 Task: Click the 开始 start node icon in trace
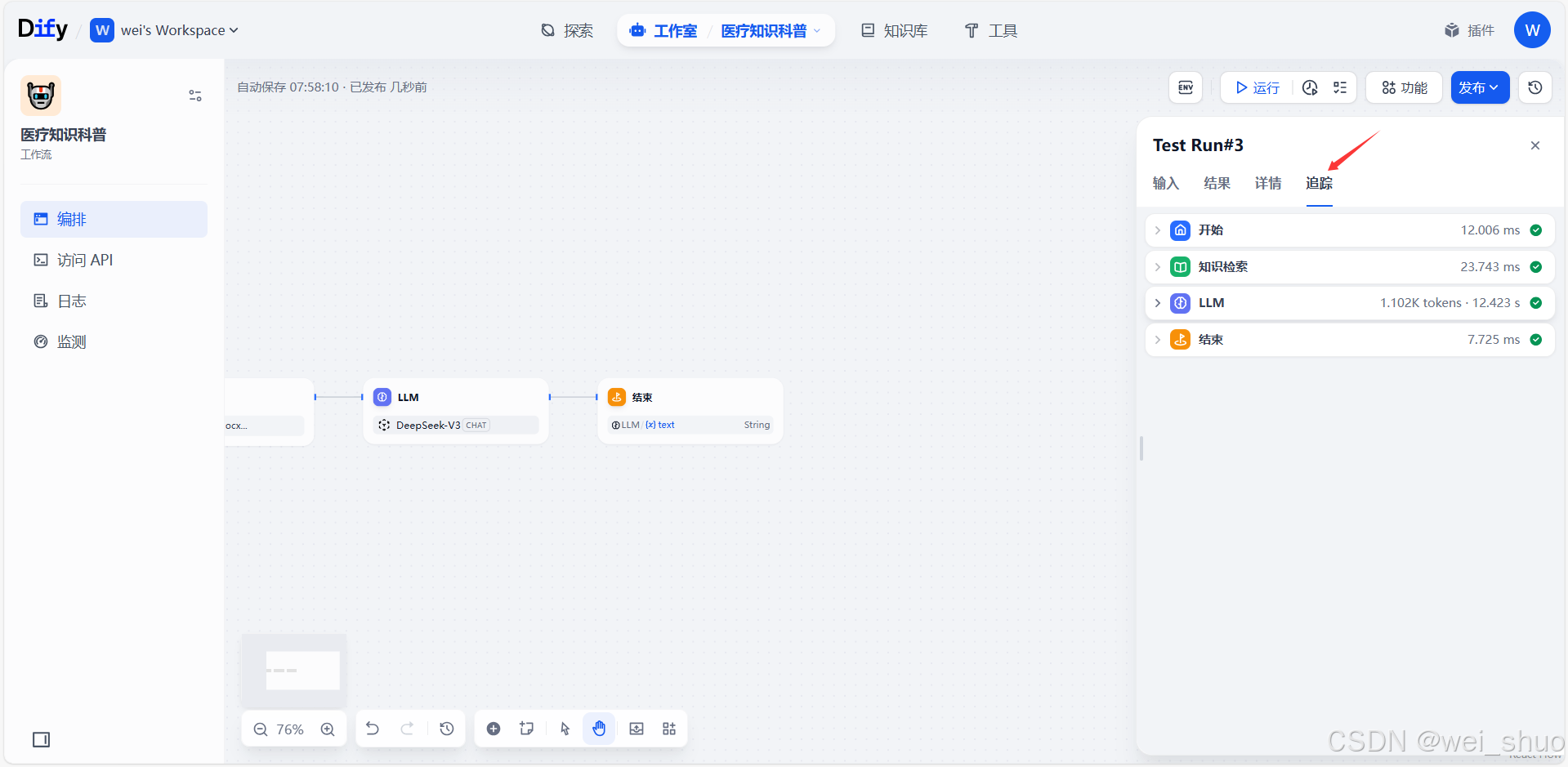click(x=1180, y=230)
